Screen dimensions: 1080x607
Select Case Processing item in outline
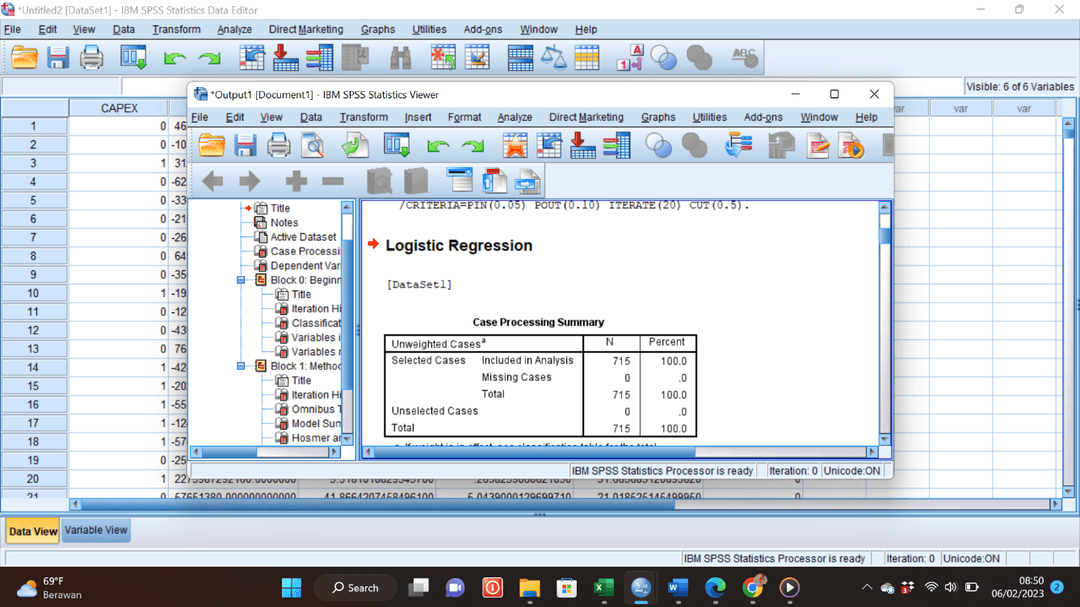click(x=304, y=251)
